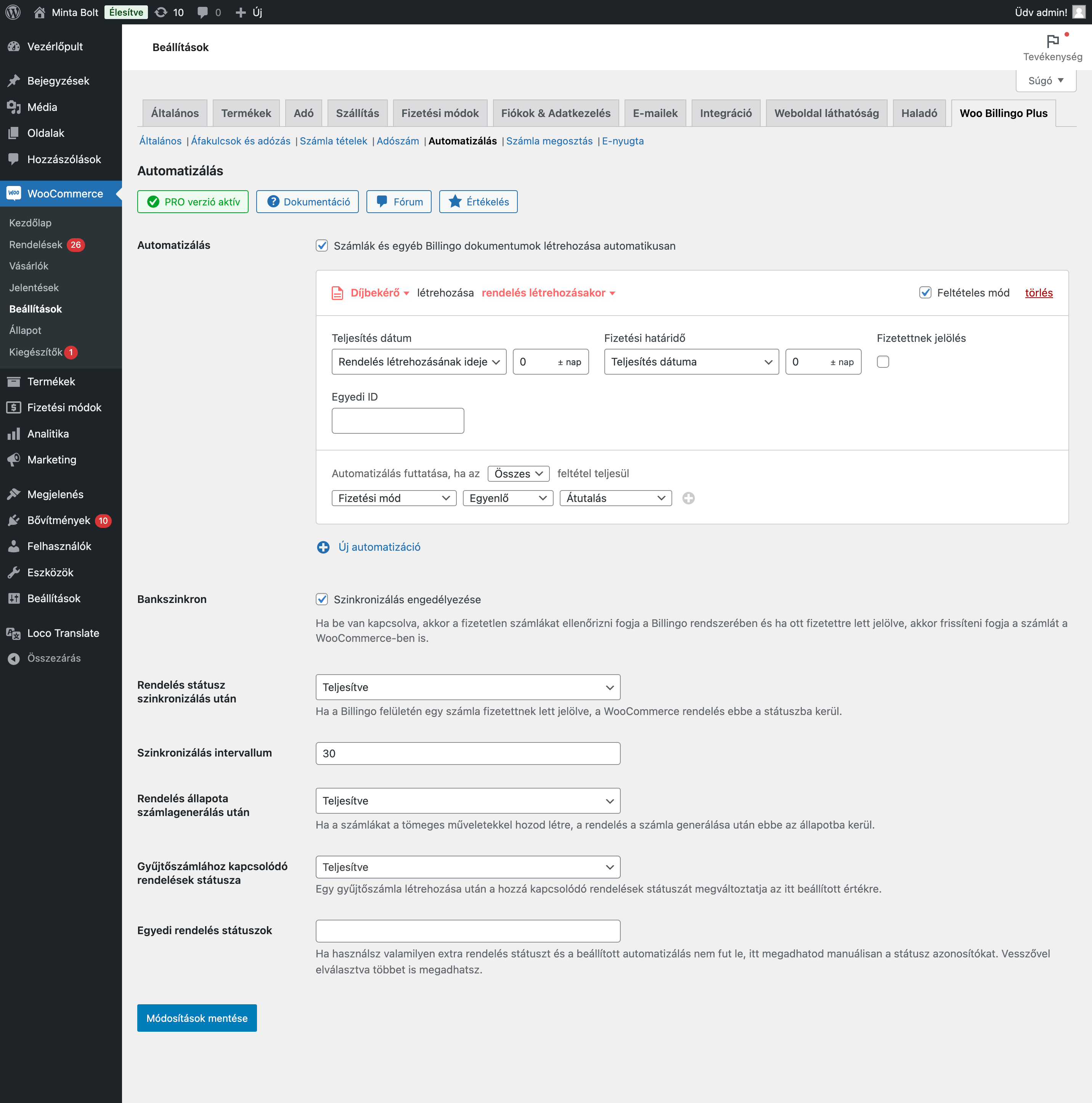1092x1103 pixels.
Task: Open the Dokumentáció button
Action: (x=307, y=202)
